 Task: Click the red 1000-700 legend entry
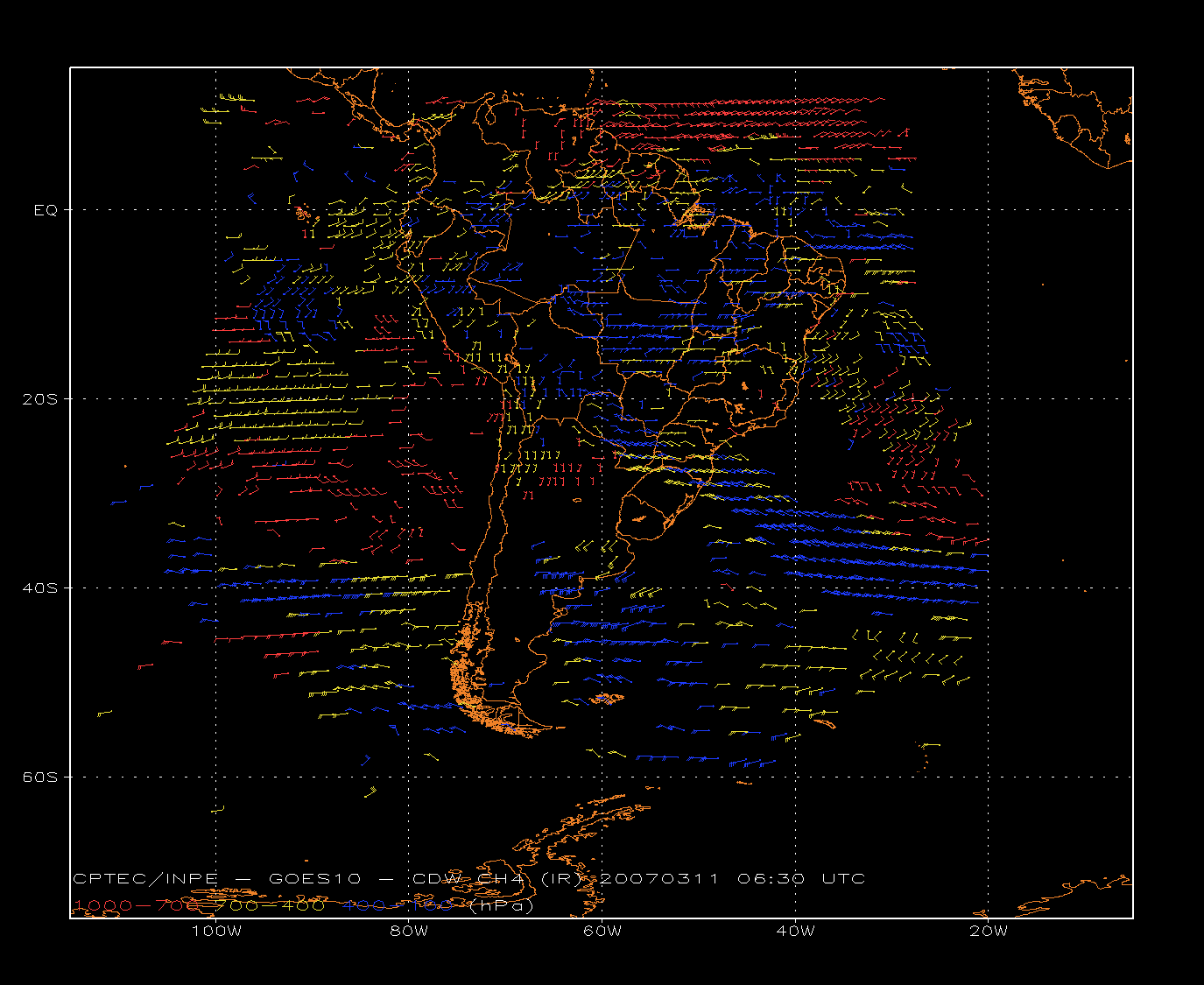point(137,905)
